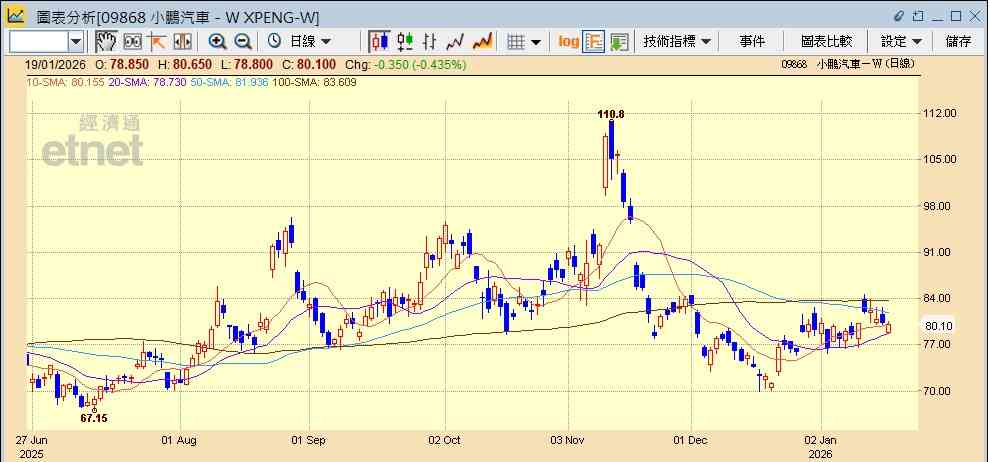The width and height of the screenshot is (990, 462).
Task: Click the horizontal split-arrows compress icon
Action: 182,42
